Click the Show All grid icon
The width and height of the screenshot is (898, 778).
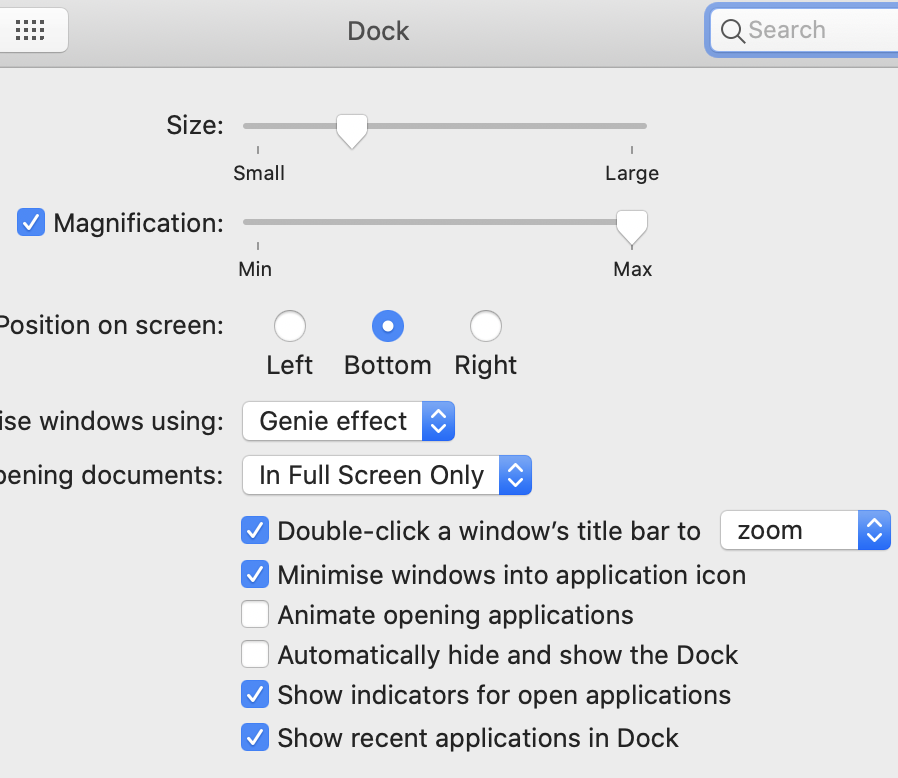coord(31,30)
